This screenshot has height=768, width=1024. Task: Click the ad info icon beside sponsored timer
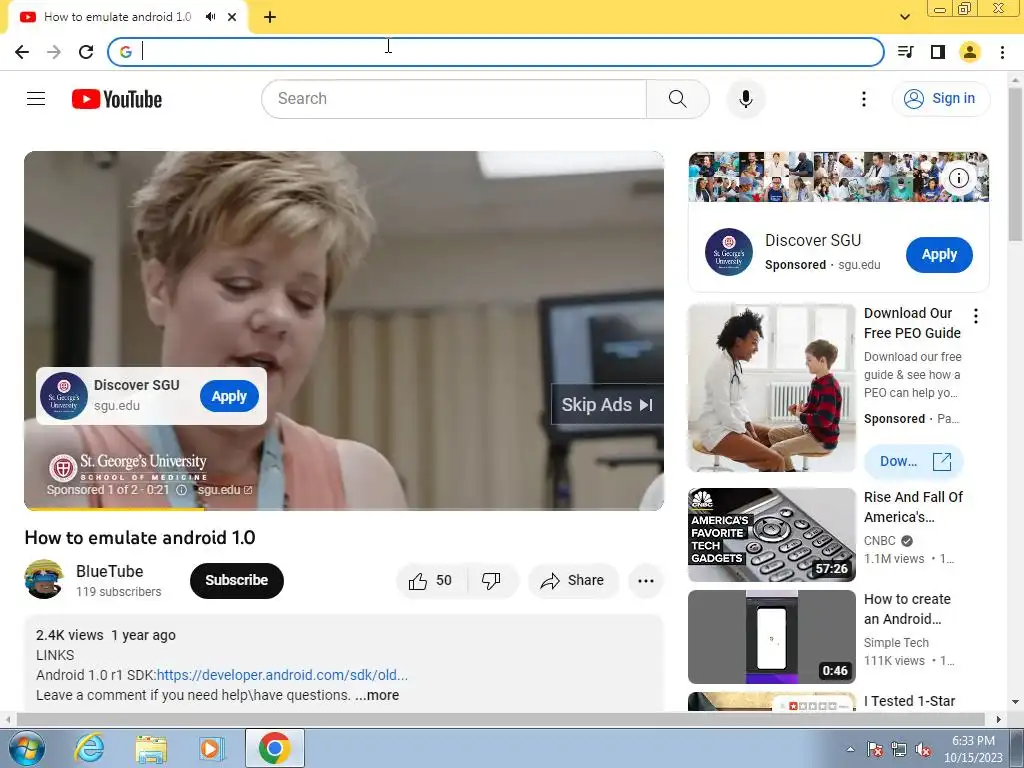182,490
